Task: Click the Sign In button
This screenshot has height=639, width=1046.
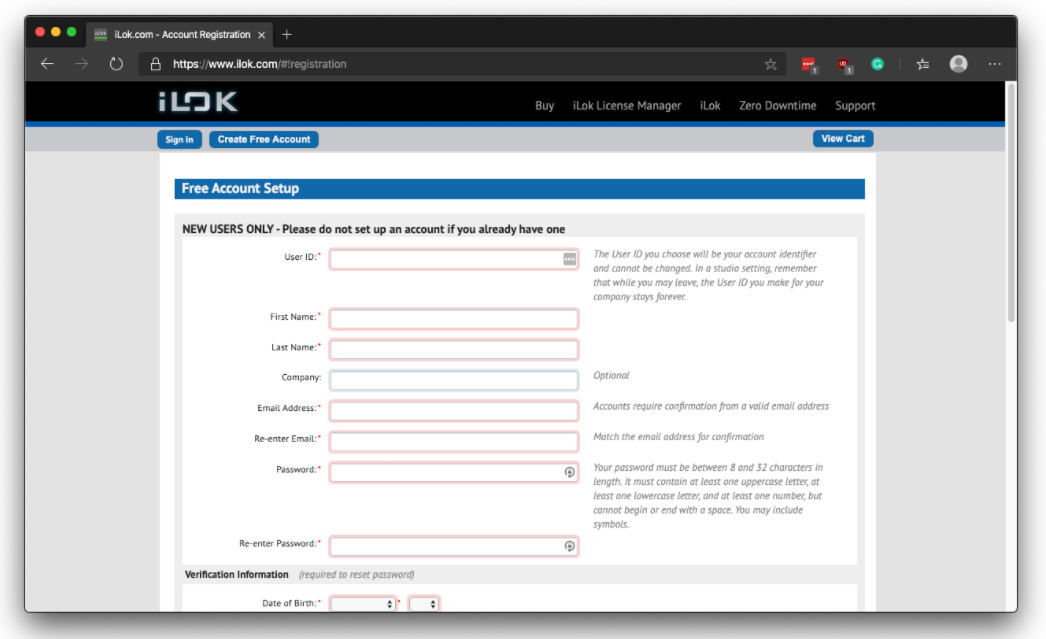Action: (180, 140)
